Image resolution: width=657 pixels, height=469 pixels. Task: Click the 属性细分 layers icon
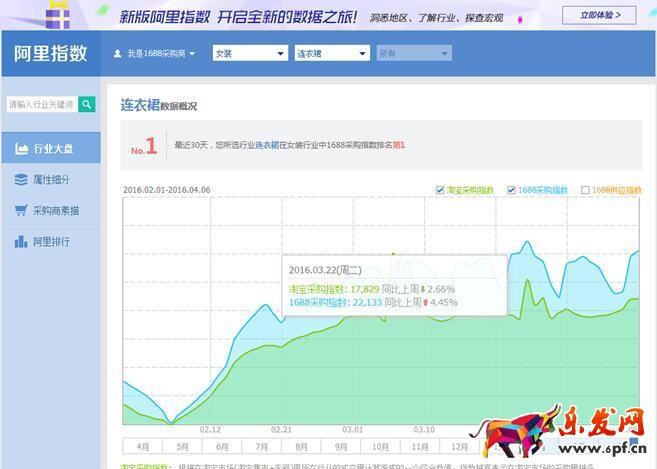click(x=21, y=180)
